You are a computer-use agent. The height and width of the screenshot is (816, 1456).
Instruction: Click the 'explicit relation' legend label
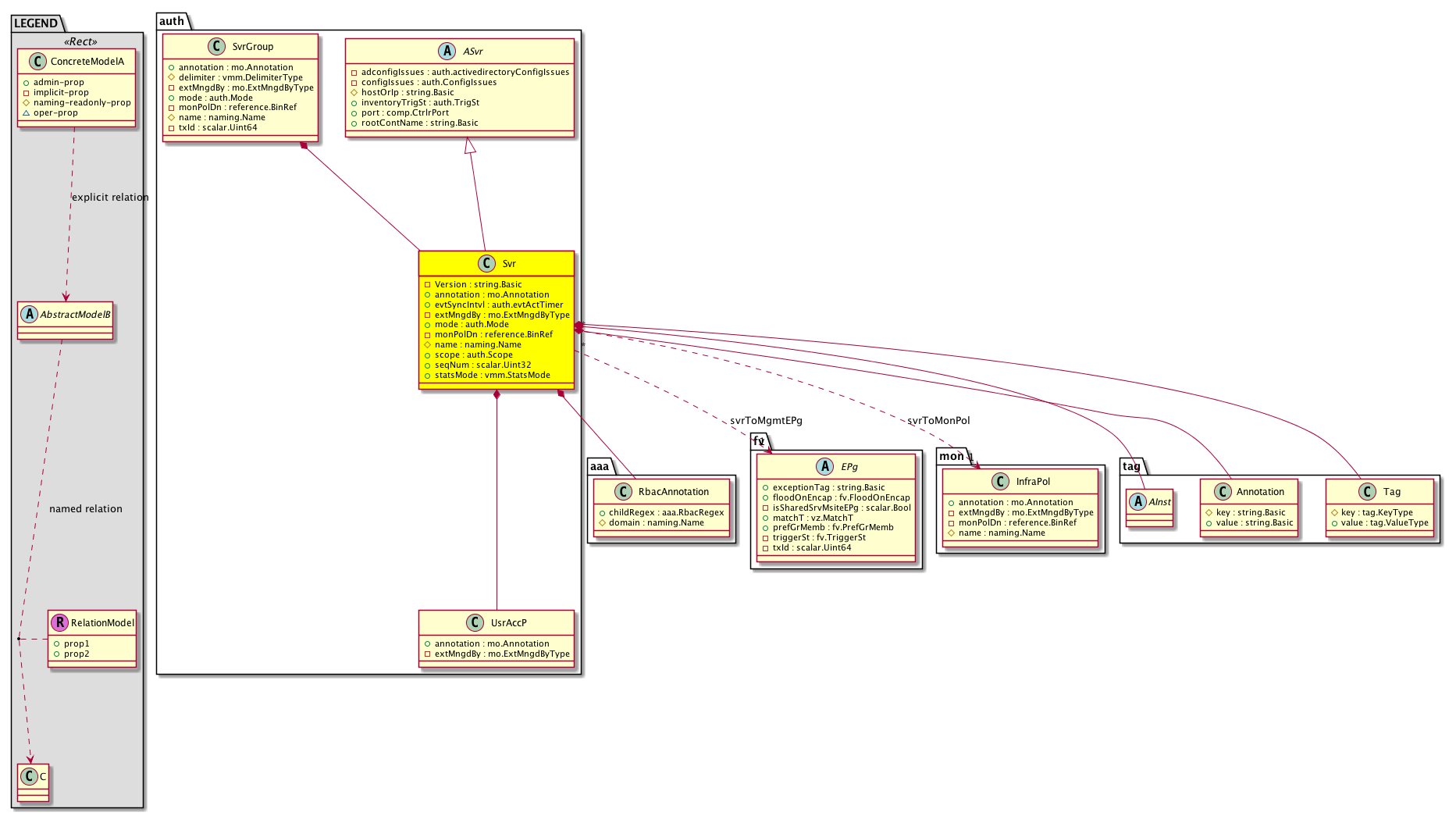click(110, 198)
